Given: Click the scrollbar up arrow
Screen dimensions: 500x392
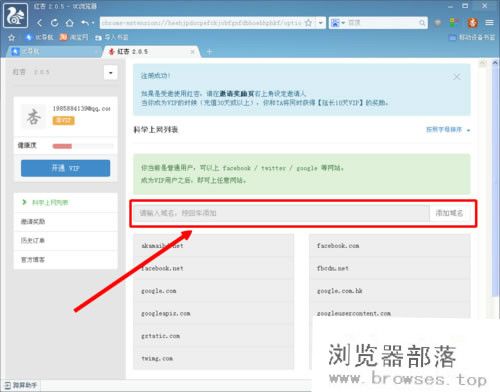Looking at the screenshot, I should [x=495, y=63].
